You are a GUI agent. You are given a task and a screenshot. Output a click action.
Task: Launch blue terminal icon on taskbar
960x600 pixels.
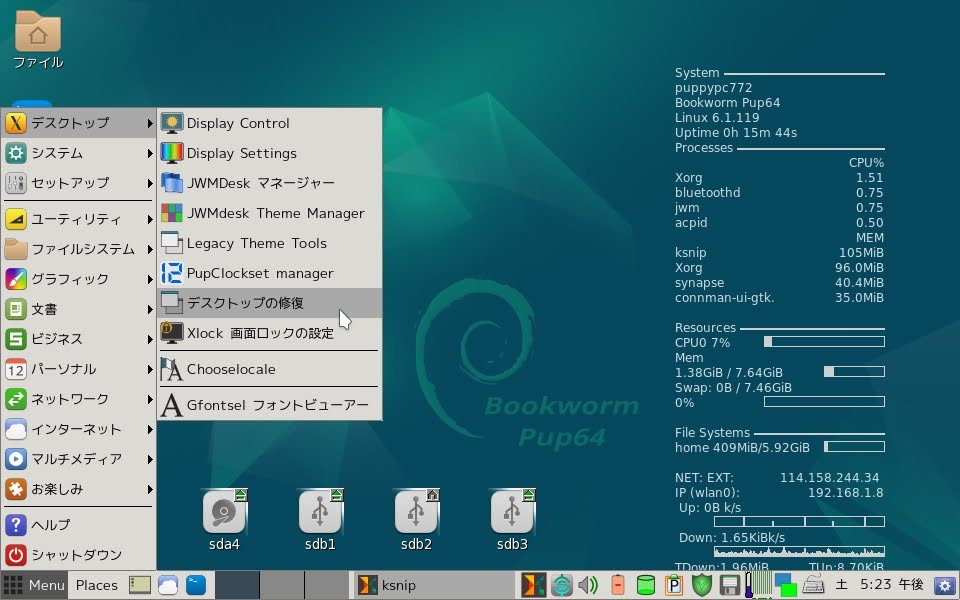[196, 585]
